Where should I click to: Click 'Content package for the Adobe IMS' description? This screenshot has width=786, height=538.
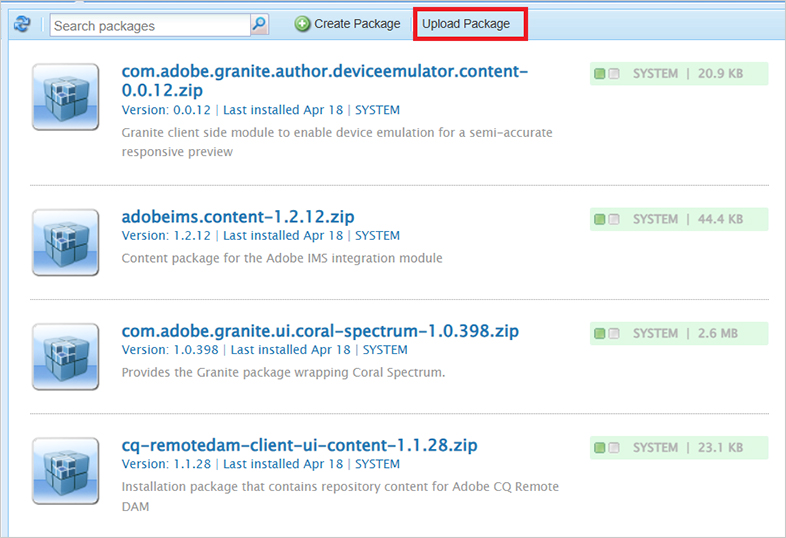click(x=282, y=258)
